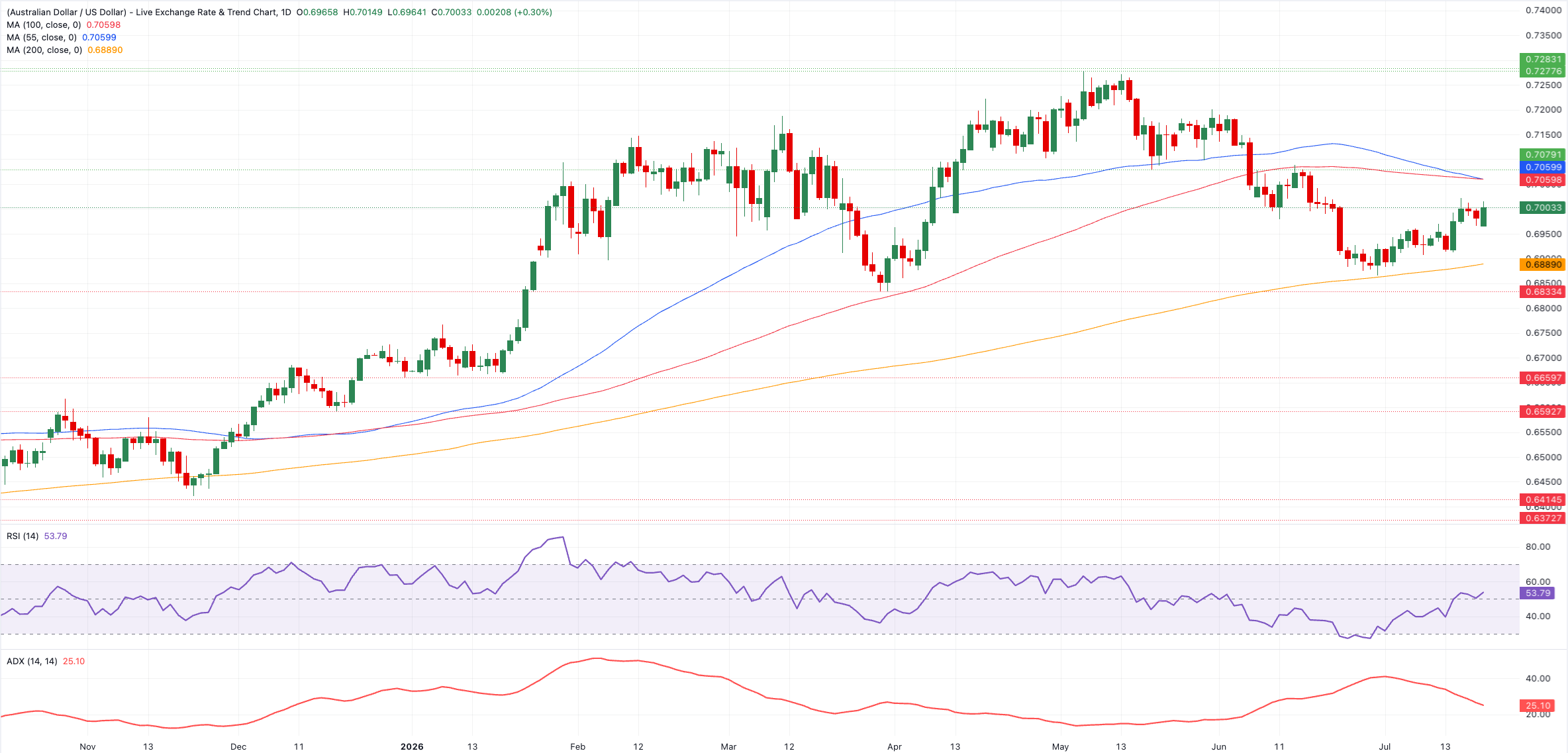Click the Jun label on the time axis
This screenshot has width=1568, height=753.
click(x=1218, y=746)
